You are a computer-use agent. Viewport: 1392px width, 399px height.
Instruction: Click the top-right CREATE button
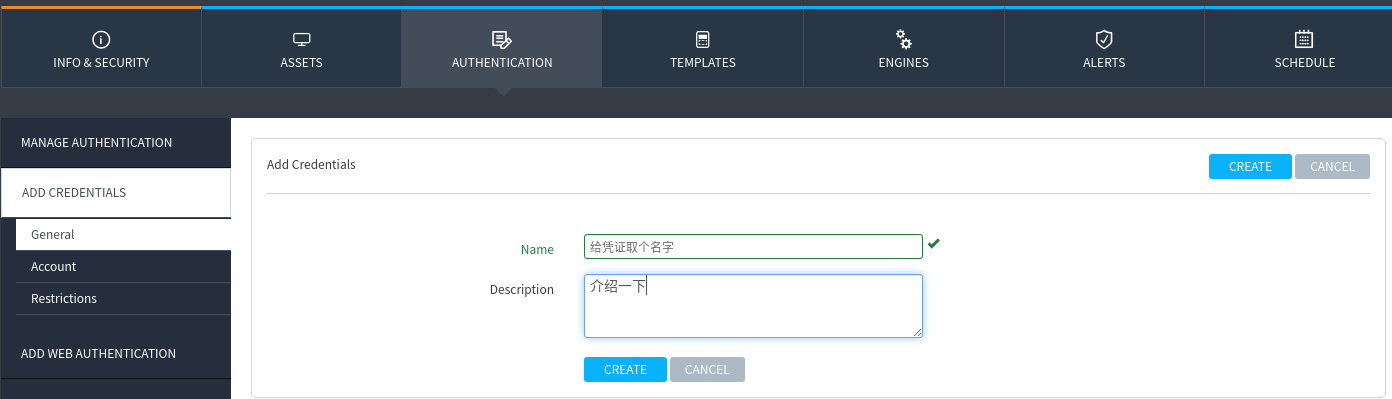click(1250, 167)
